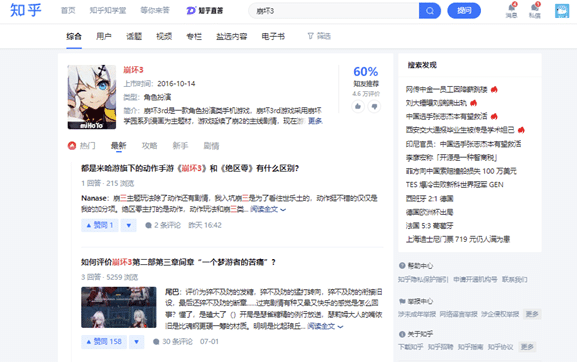577x362 pixels.
Task: Open the 知乎招聘 link
Action: 440,347
